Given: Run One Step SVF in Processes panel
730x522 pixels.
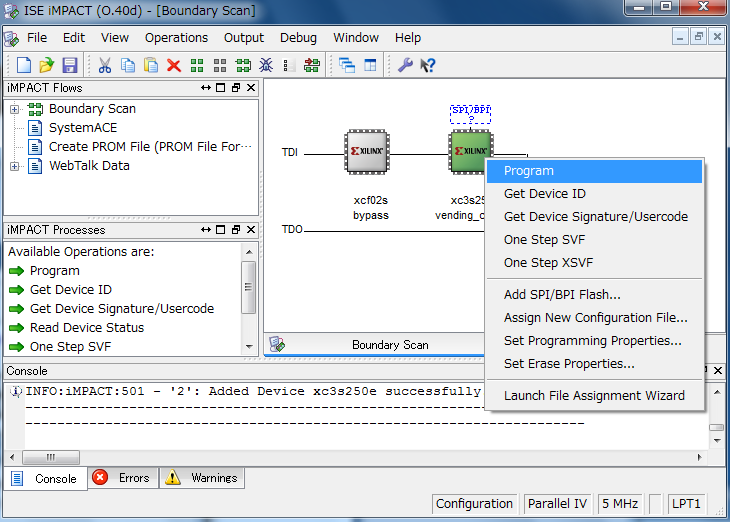Looking at the screenshot, I should click(70, 347).
